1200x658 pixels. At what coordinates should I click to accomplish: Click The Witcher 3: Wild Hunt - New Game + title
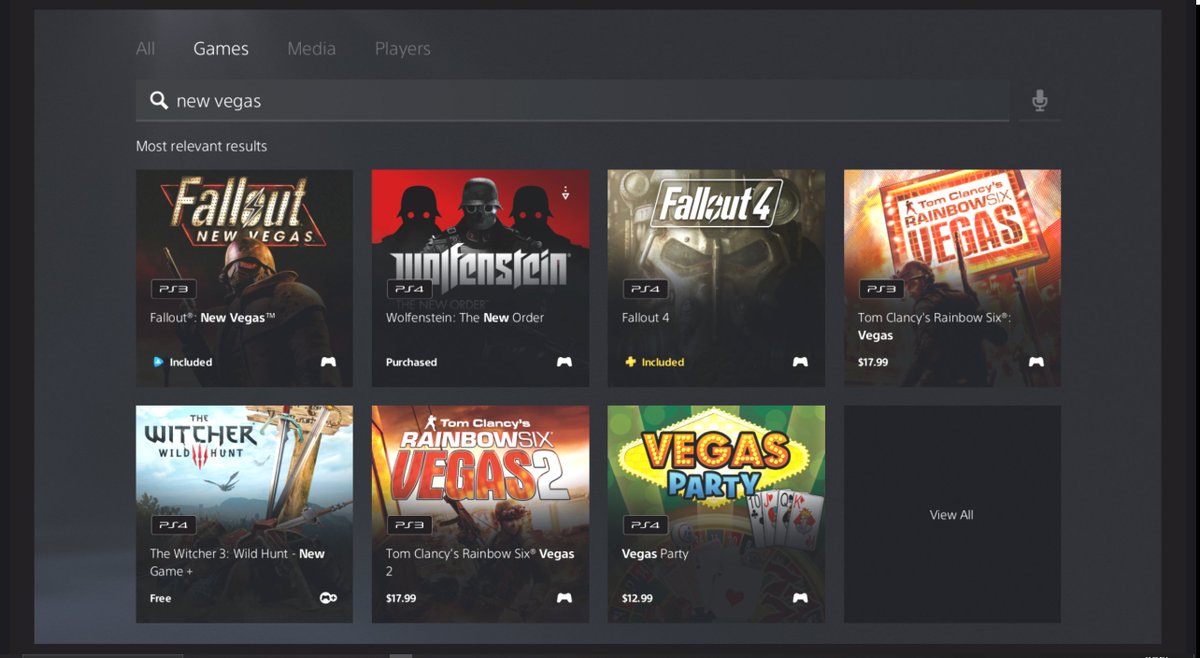pos(237,562)
